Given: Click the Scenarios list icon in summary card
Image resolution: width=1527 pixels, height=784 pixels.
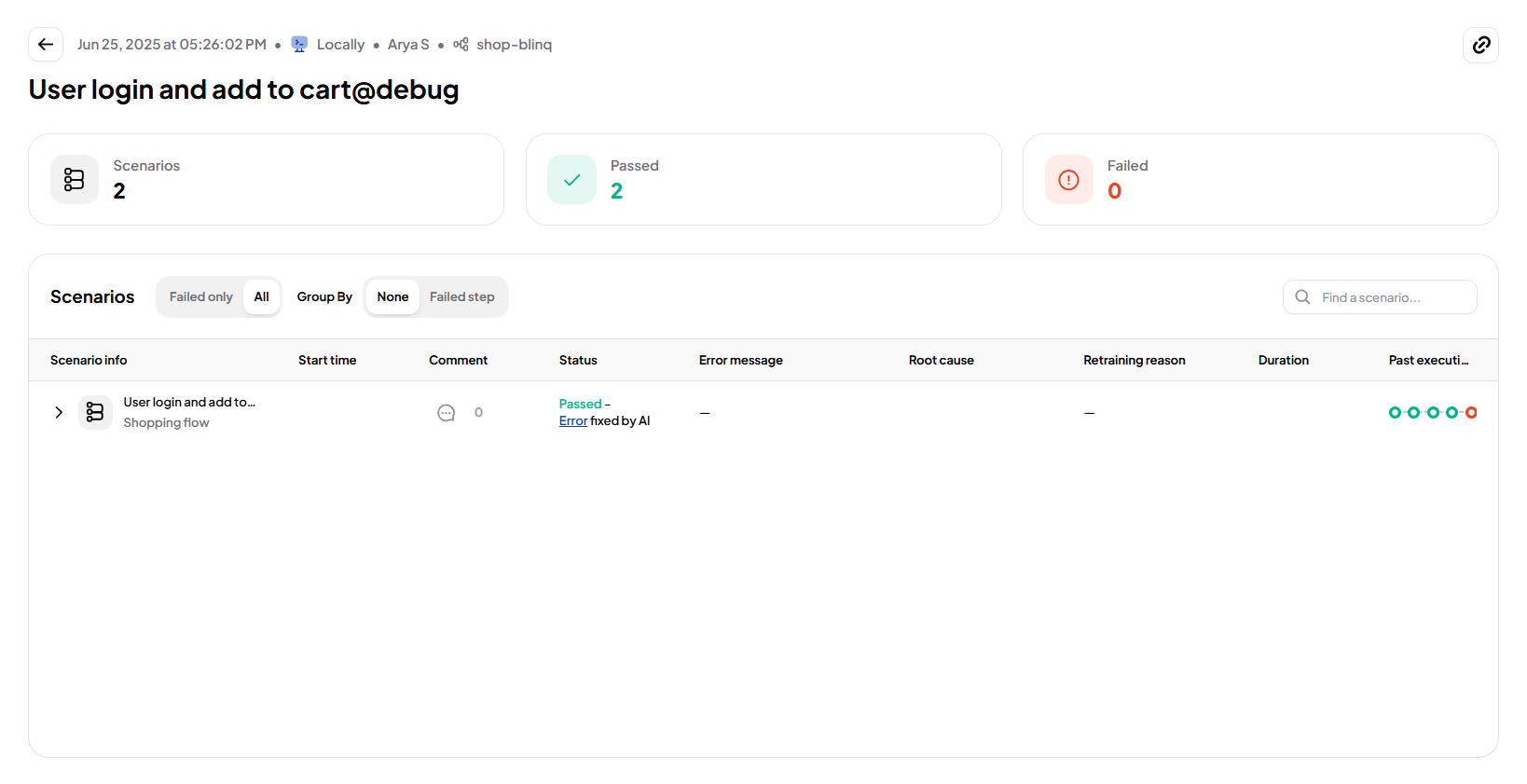Looking at the screenshot, I should (x=75, y=179).
